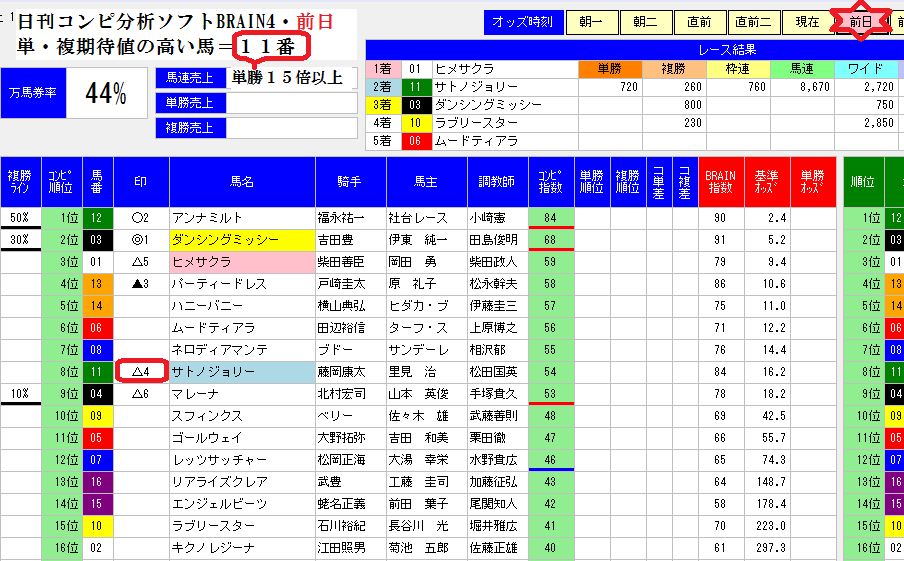Viewport: 904px width, 561px height.
Task: Click the 1着 result row label
Action: pos(383,69)
